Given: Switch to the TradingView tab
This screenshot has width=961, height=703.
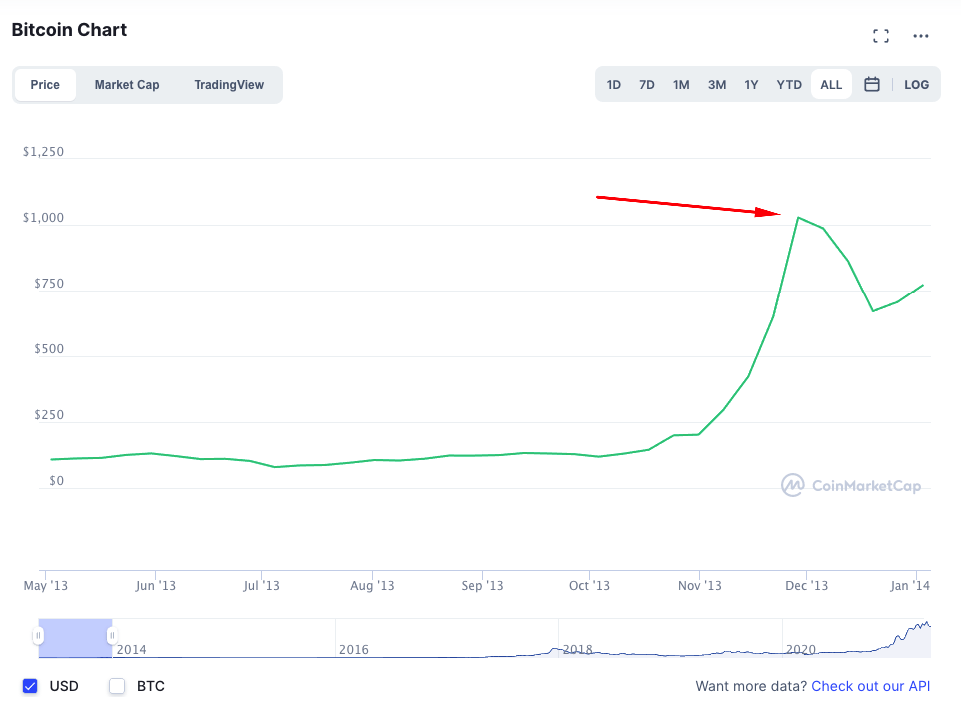Looking at the screenshot, I should pyautogui.click(x=229, y=85).
